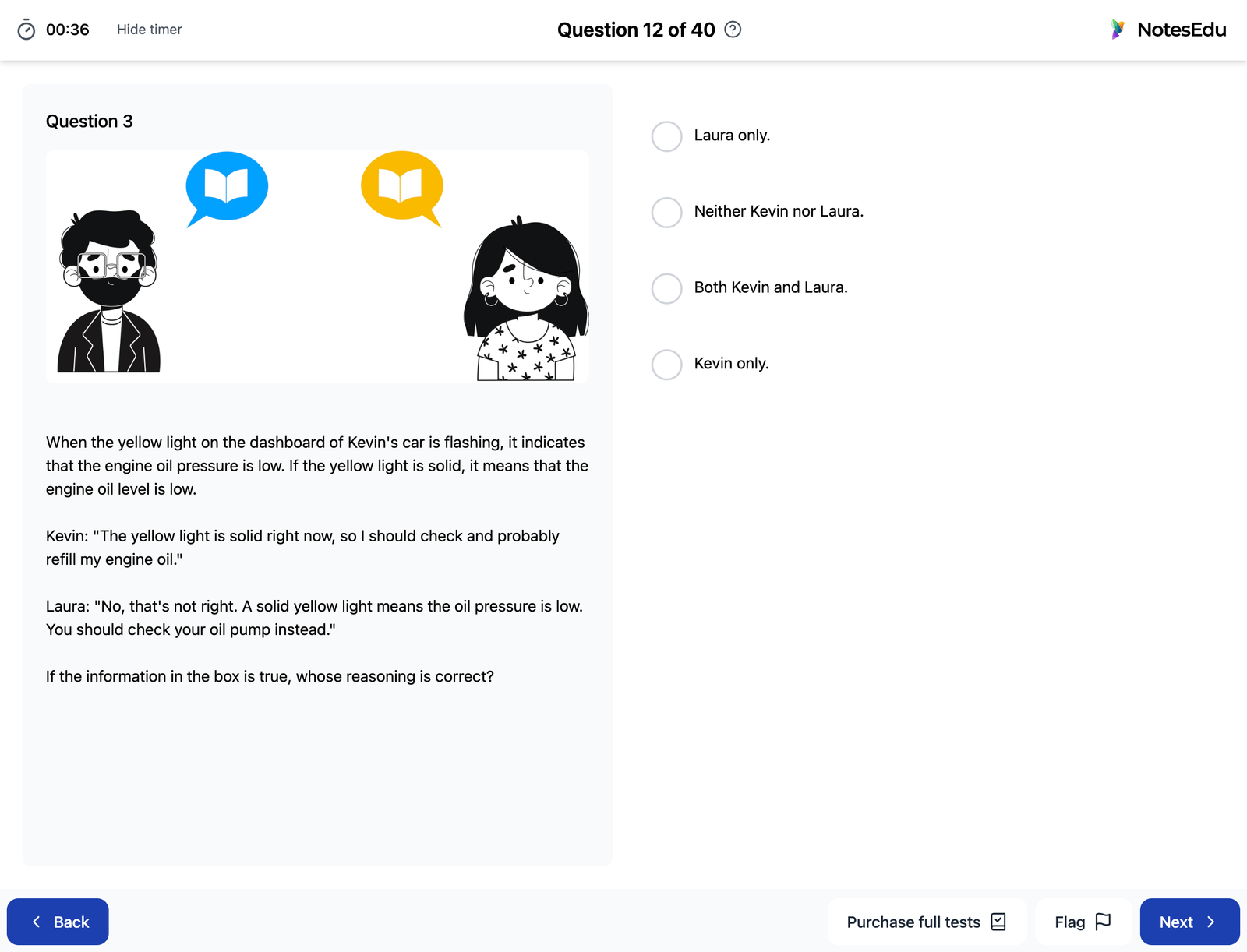Select "Neither Kevin nor Laura"
The width and height of the screenshot is (1247, 952).
(666, 212)
